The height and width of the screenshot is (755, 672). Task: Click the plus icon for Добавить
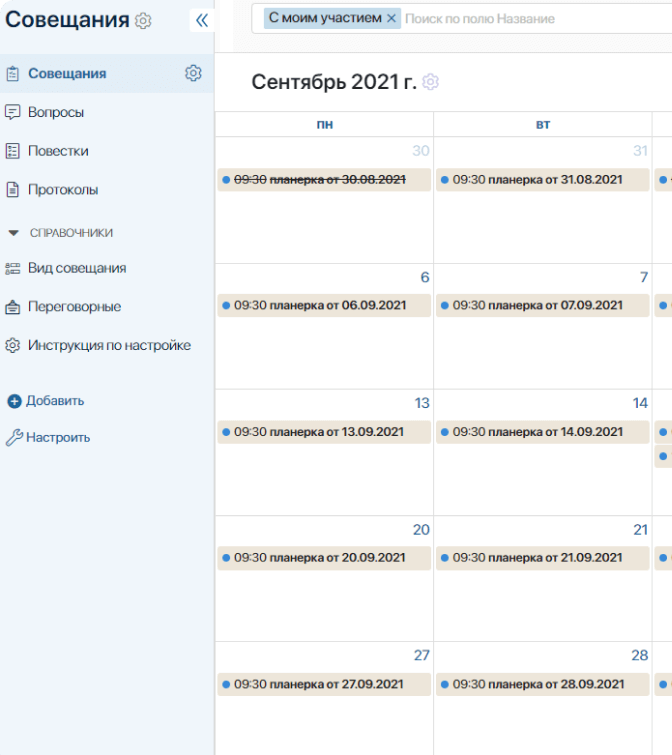(14, 401)
